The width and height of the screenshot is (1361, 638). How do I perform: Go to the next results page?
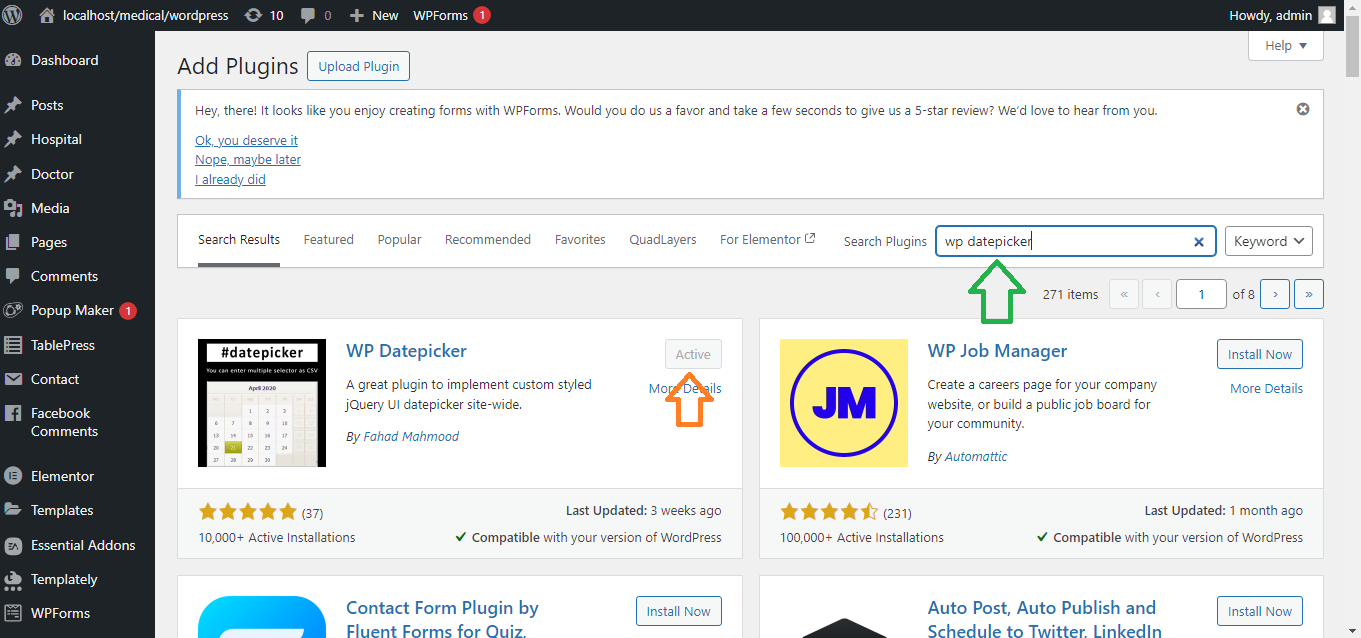[x=1274, y=294]
